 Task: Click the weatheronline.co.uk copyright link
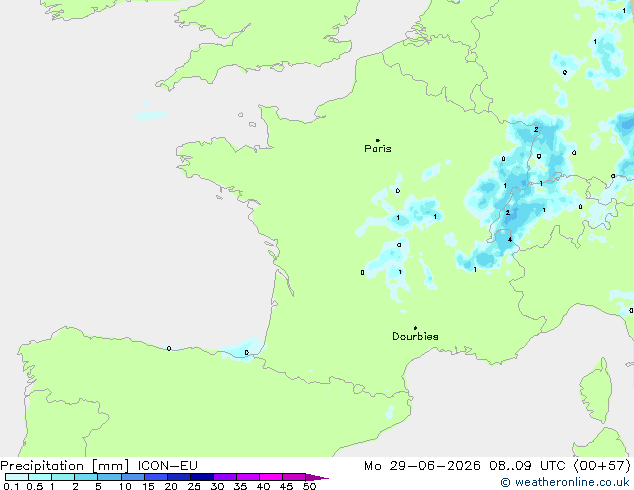565,482
